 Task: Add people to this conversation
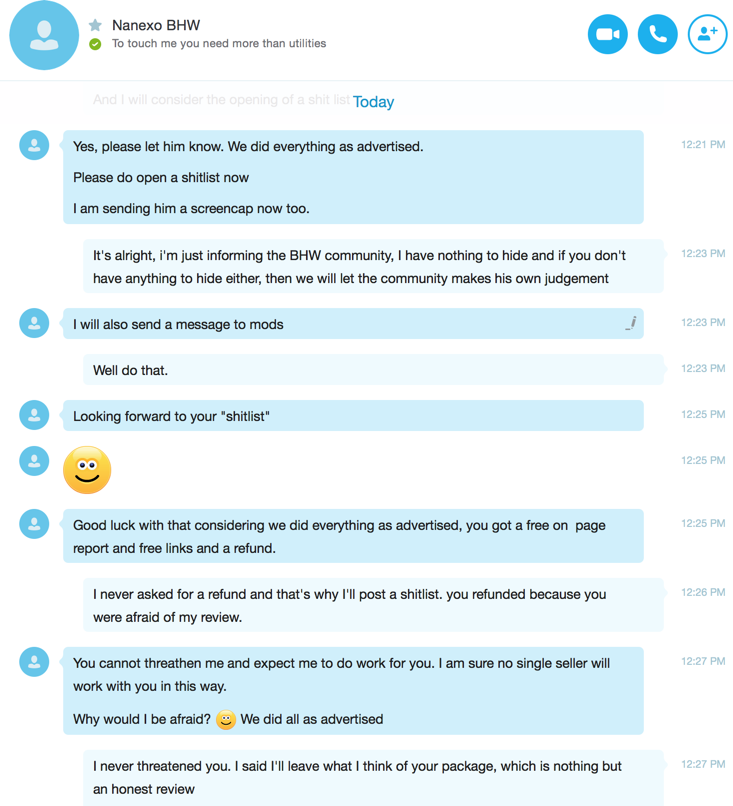708,34
